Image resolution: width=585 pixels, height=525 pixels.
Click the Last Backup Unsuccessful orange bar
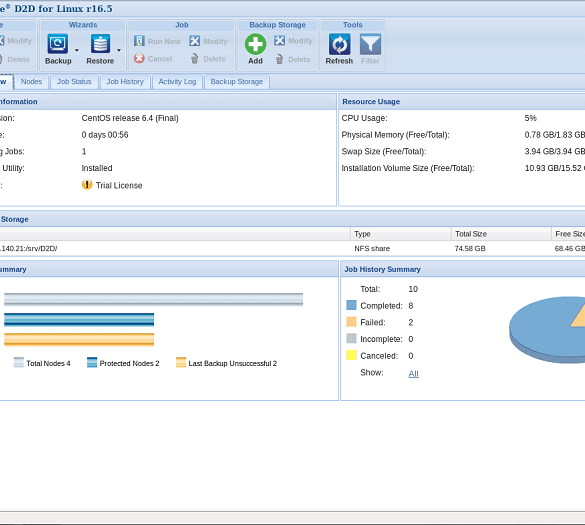pyautogui.click(x=79, y=340)
